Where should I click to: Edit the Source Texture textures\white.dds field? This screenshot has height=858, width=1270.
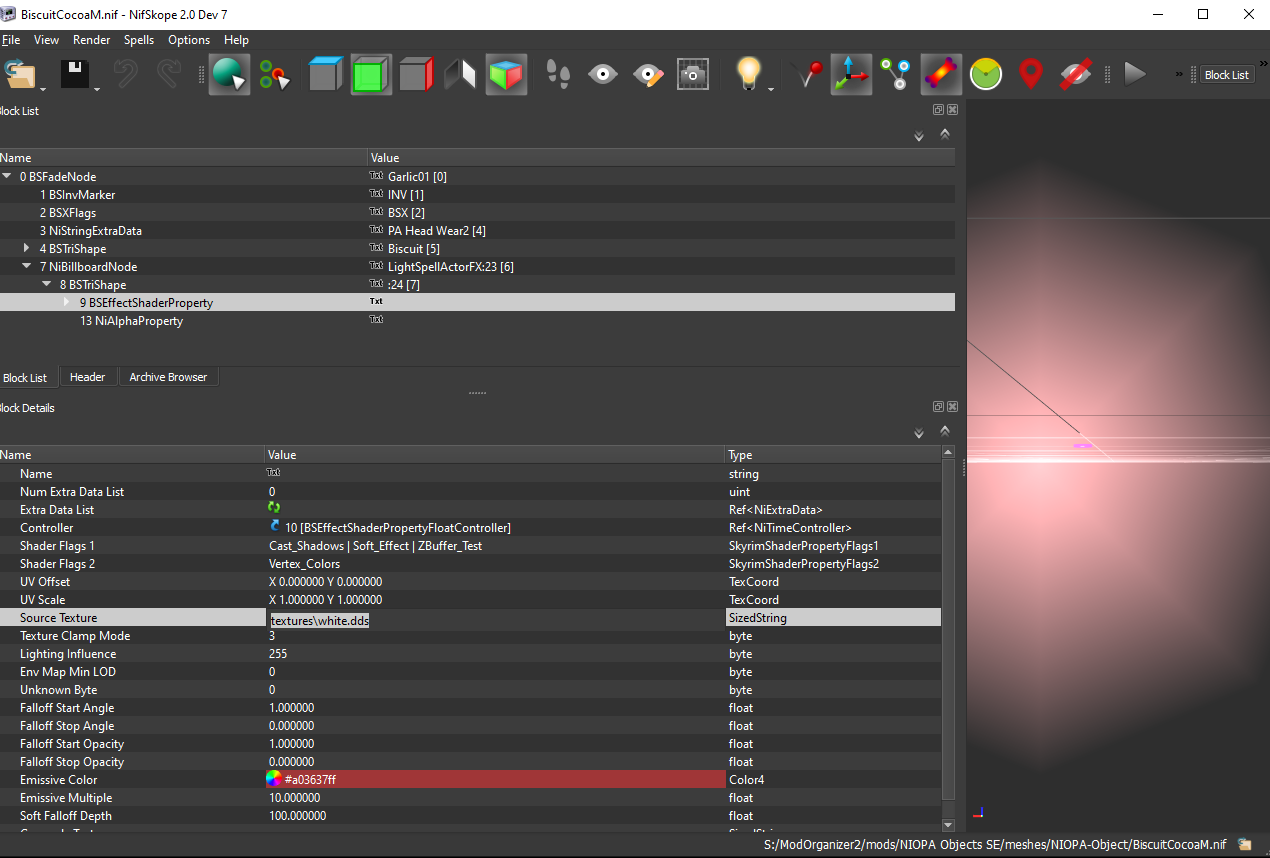tap(495, 619)
